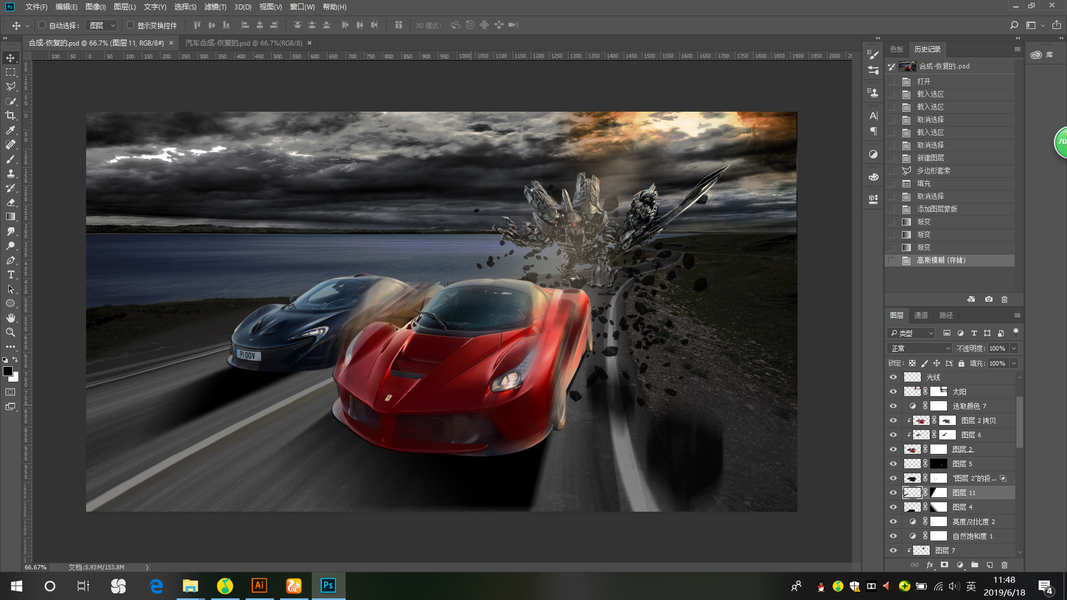Open the 文件(F) menu
Screen dimensions: 1067x600
(x=36, y=7)
